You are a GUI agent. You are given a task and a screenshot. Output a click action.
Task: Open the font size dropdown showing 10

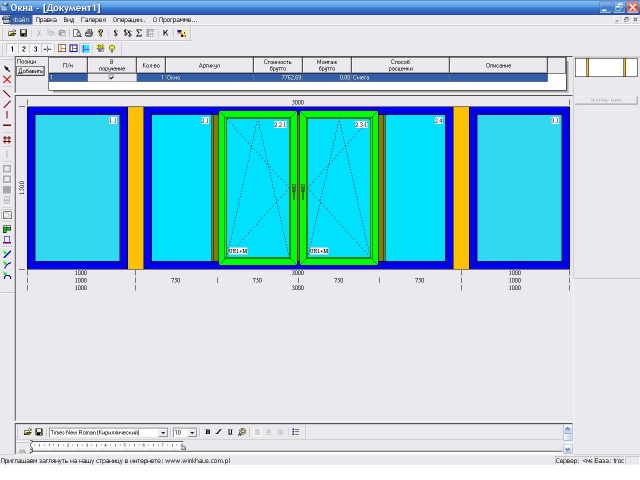192,433
